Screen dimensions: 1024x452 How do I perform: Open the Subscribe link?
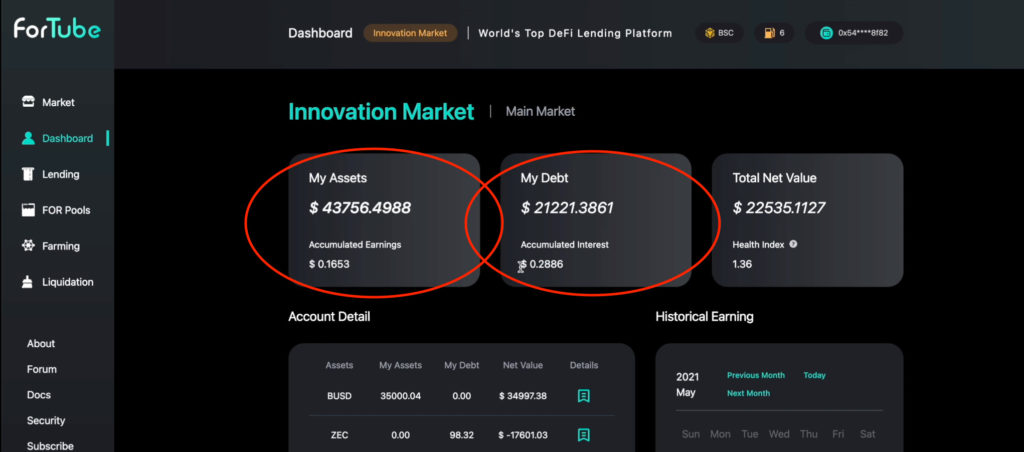(x=50, y=446)
